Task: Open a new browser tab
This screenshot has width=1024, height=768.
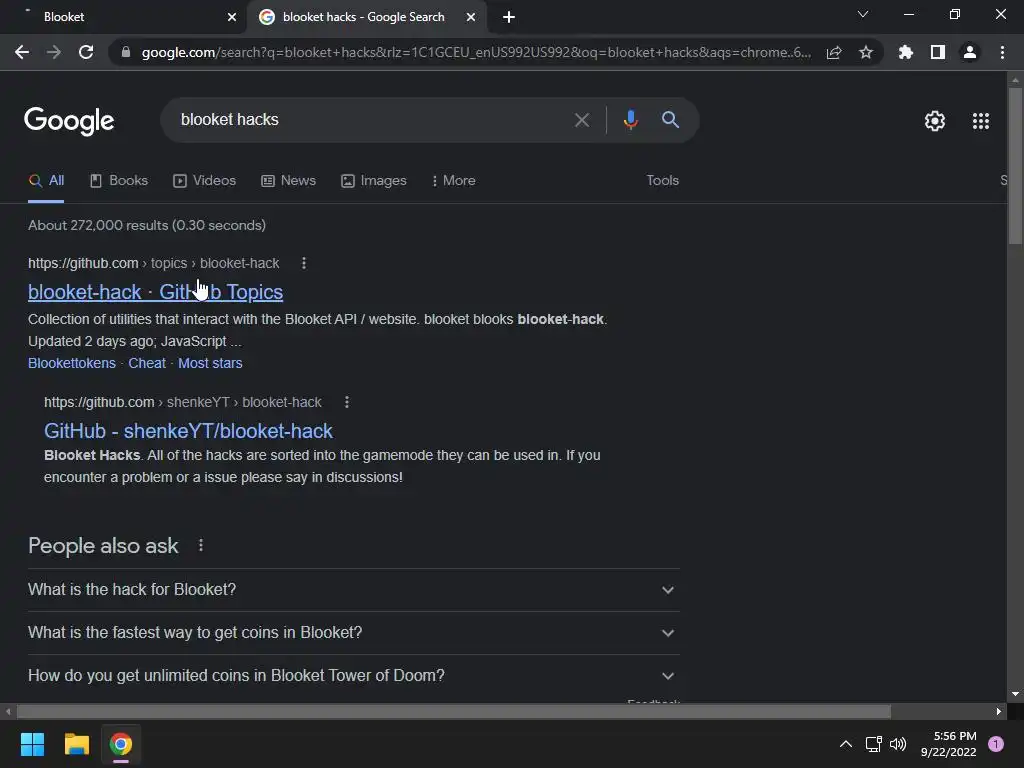Action: tap(509, 17)
